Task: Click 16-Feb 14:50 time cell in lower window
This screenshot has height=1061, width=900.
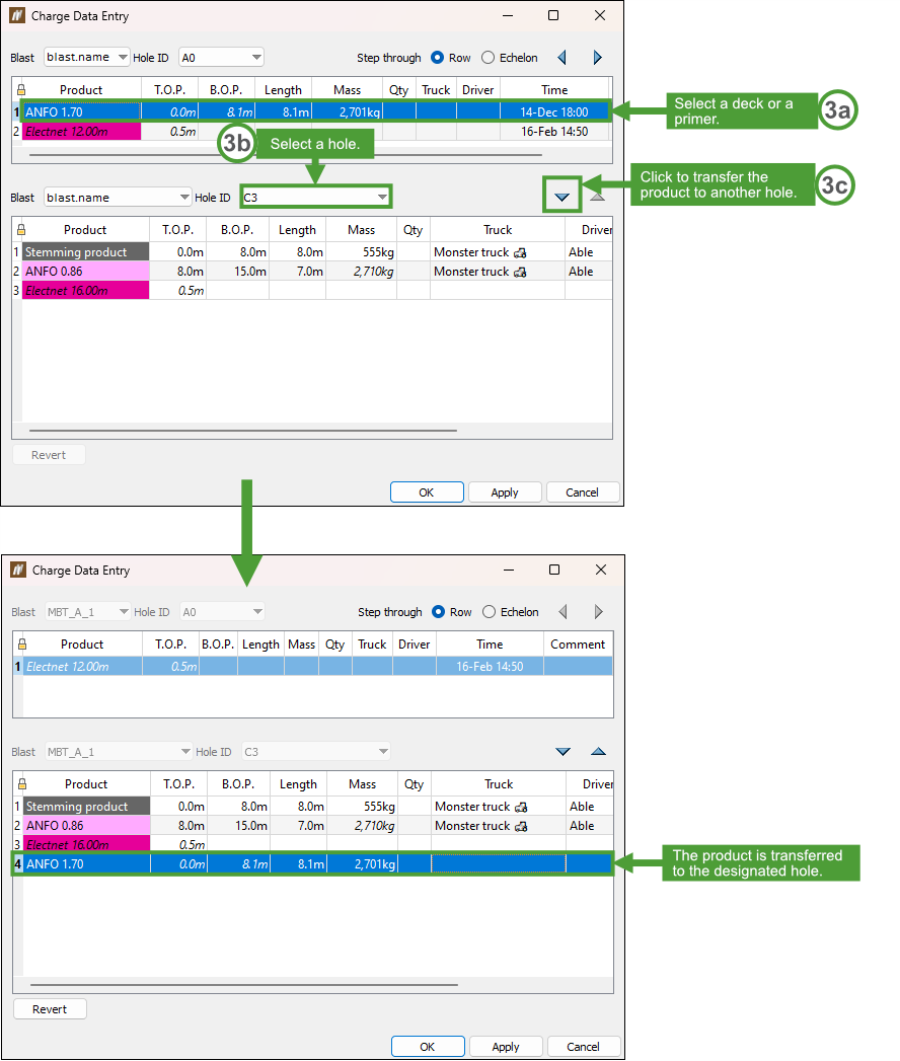Action: tap(489, 667)
